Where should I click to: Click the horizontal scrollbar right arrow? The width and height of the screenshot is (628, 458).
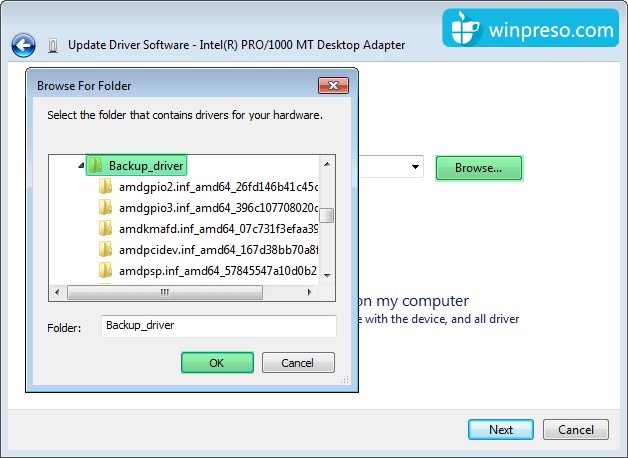[310, 292]
